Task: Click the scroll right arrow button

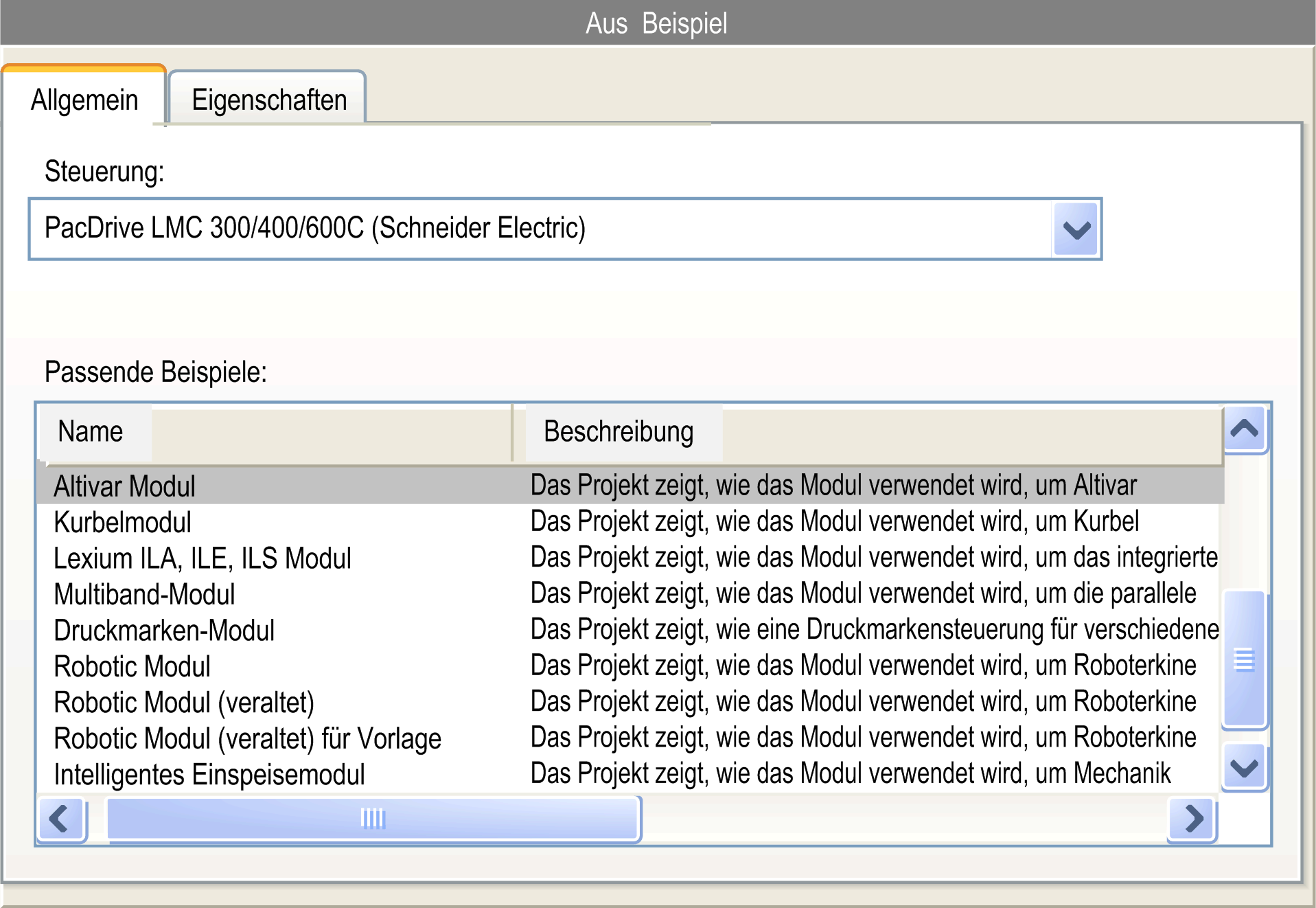Action: 1192,819
